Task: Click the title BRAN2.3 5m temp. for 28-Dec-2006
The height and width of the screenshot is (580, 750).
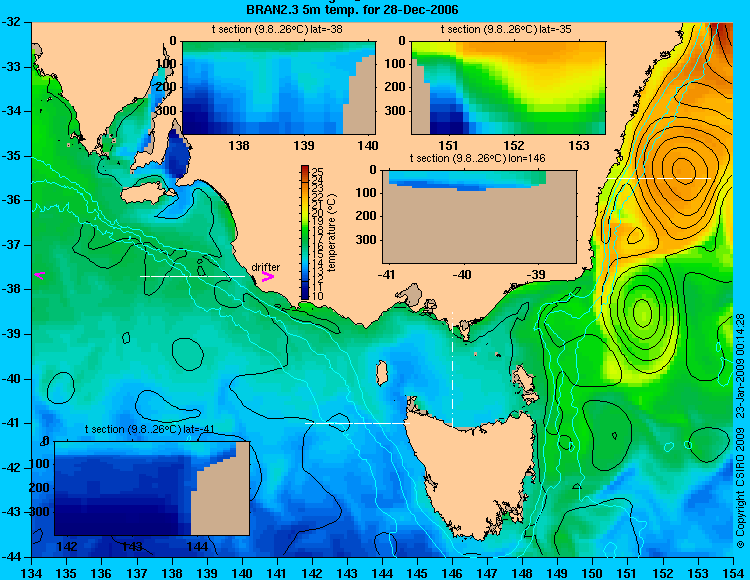Action: point(352,9)
